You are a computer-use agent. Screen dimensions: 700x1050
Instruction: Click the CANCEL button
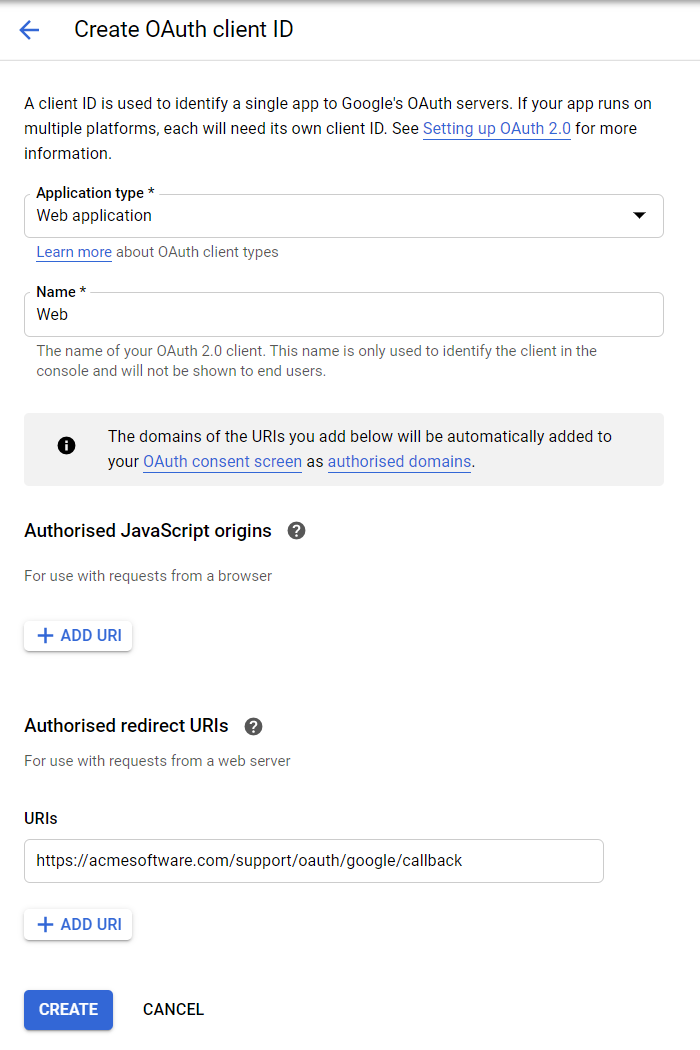[x=173, y=1010]
